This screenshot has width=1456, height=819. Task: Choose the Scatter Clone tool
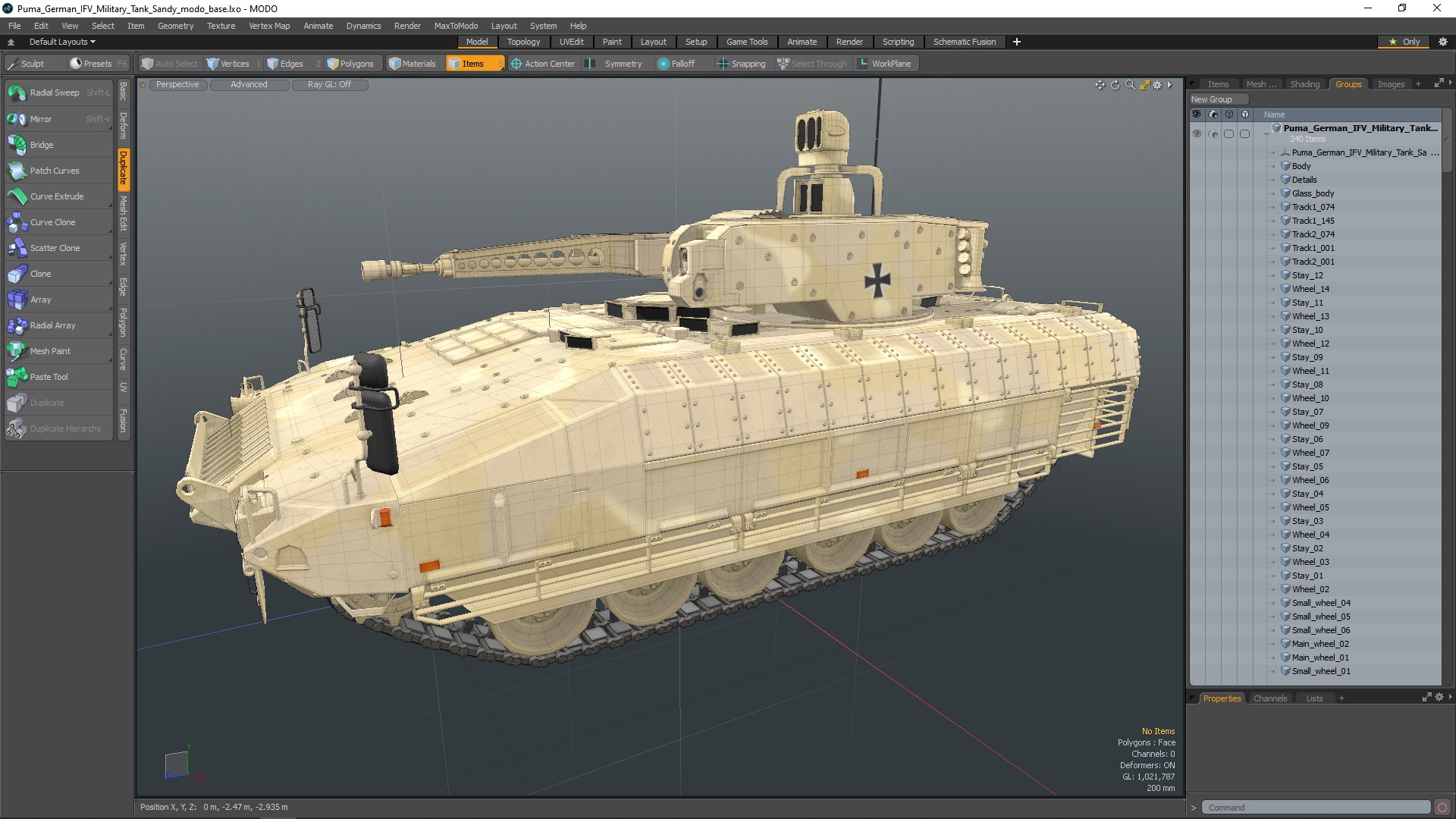coord(58,248)
